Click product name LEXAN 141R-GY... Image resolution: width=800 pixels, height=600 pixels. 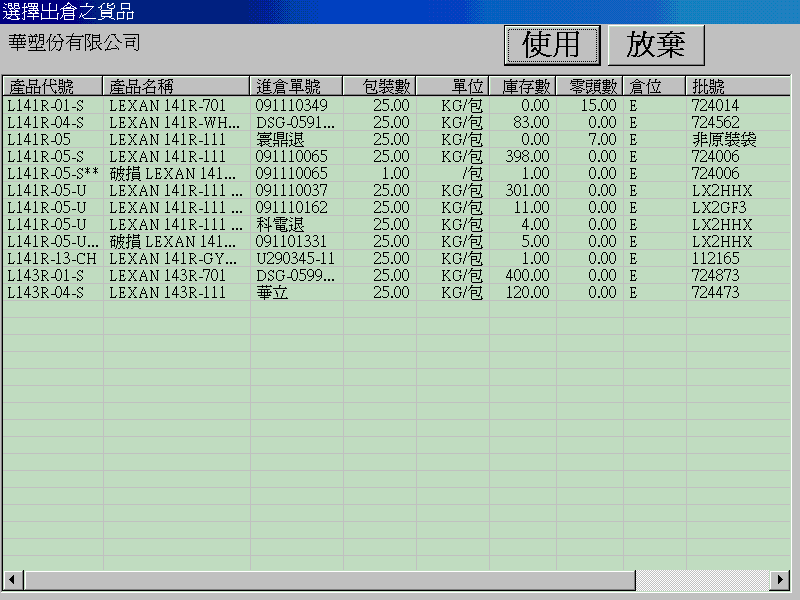pos(173,259)
